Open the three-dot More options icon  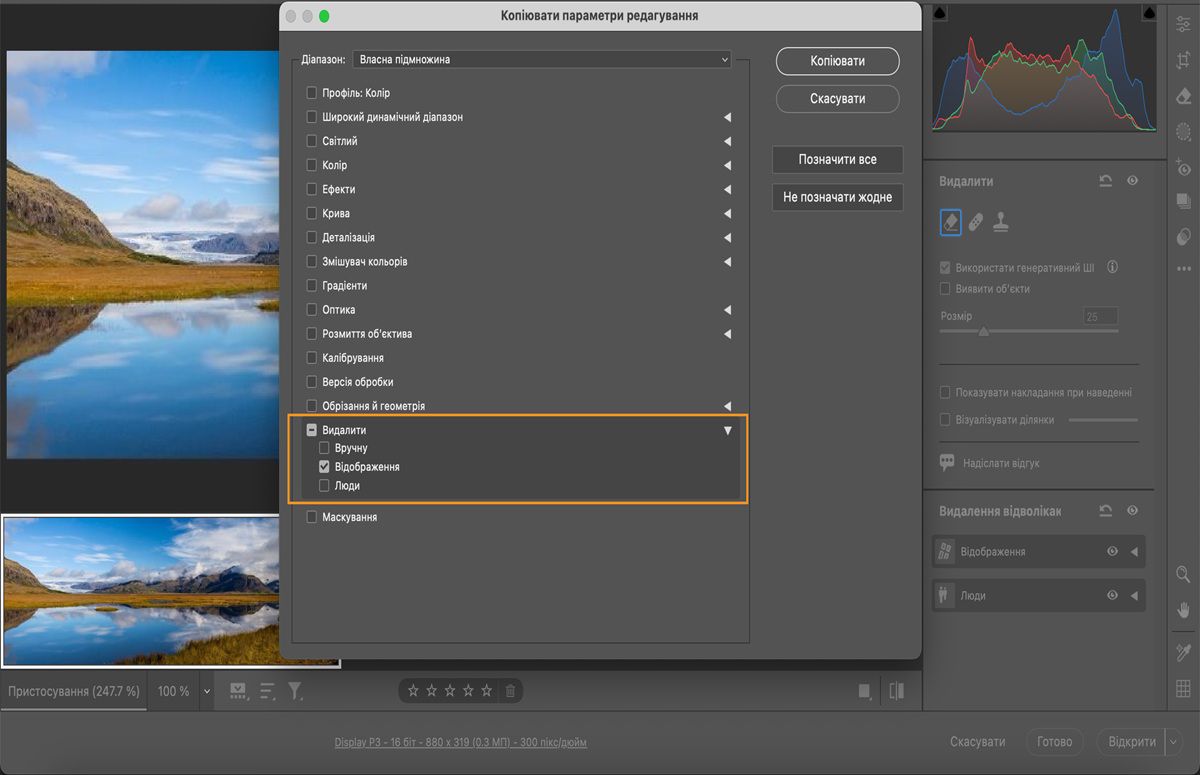pyautogui.click(x=1183, y=268)
